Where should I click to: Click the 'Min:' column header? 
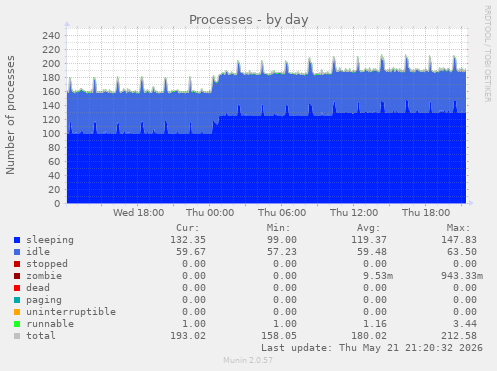[278, 228]
